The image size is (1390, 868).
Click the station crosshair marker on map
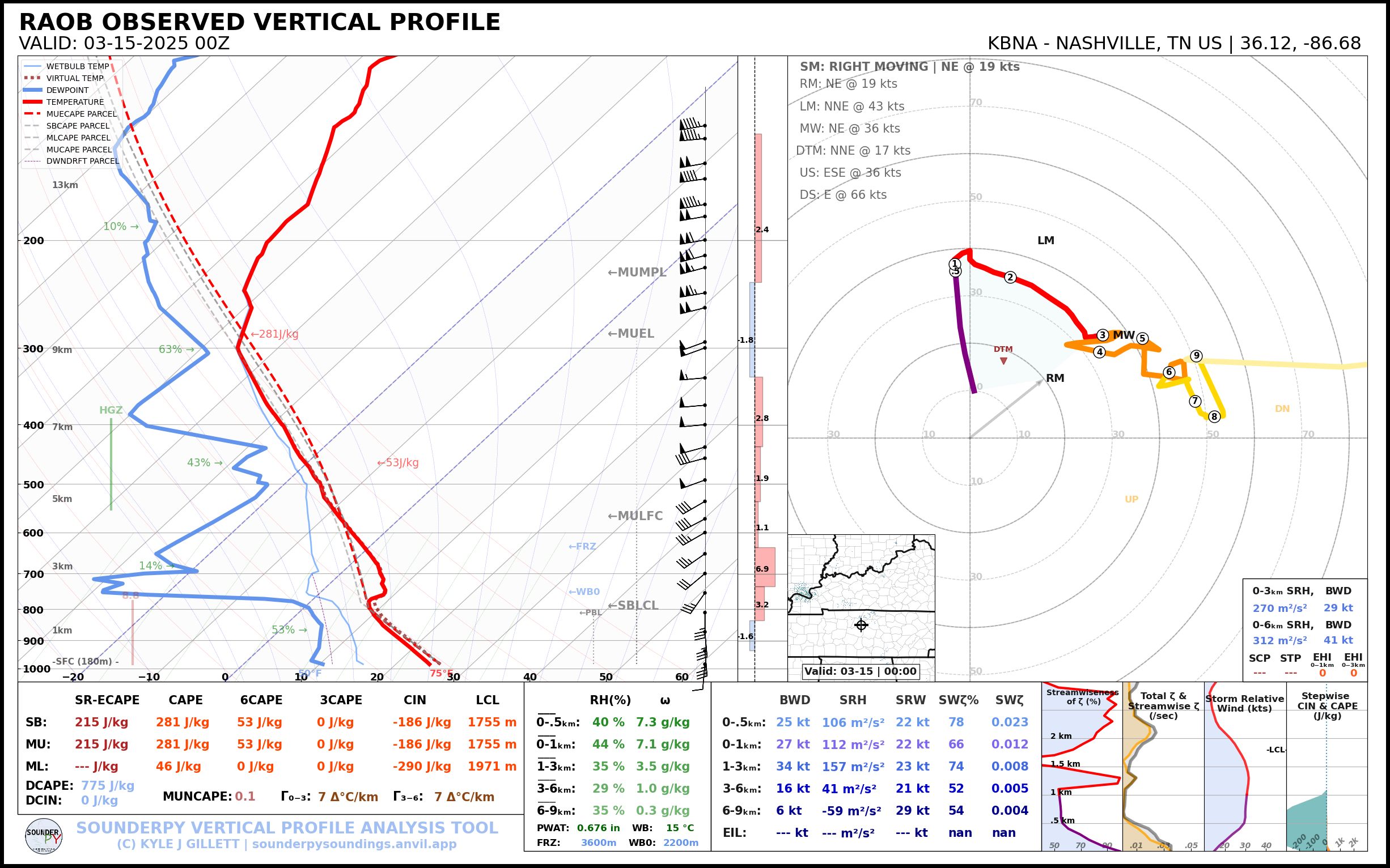861,624
